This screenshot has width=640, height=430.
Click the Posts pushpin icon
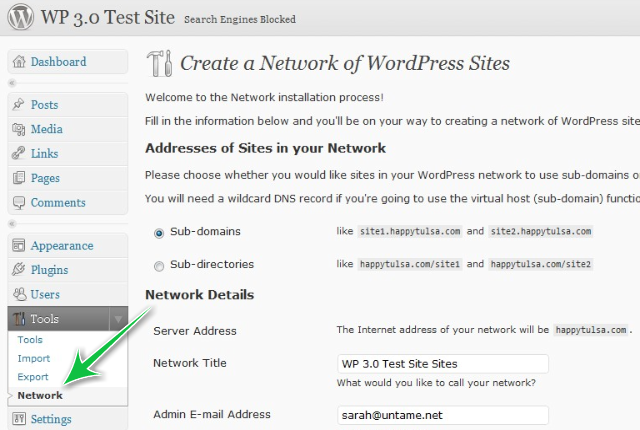pos(18,105)
